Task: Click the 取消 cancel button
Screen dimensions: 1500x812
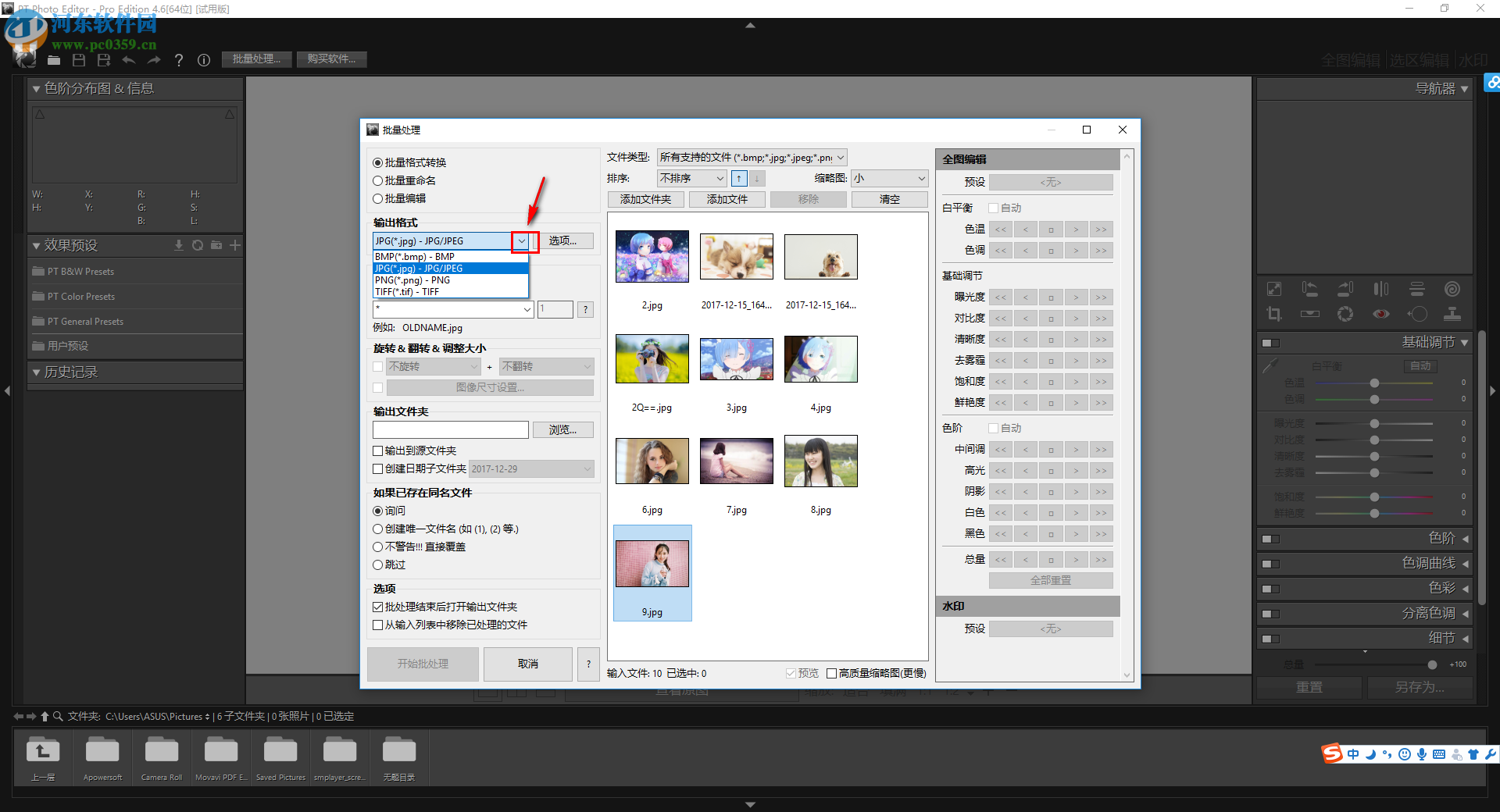Action: 528,664
